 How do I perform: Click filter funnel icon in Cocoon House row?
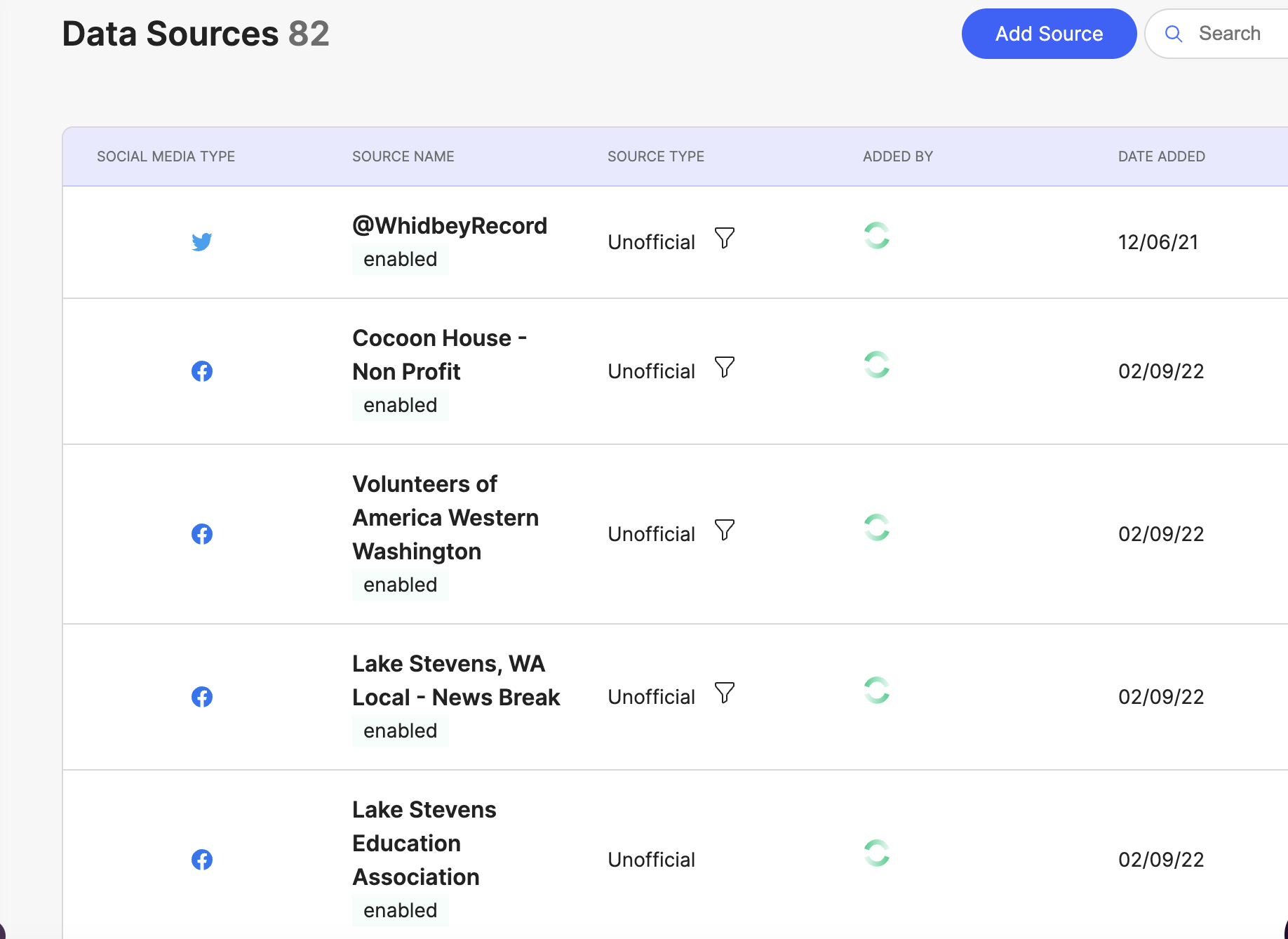pyautogui.click(x=725, y=367)
